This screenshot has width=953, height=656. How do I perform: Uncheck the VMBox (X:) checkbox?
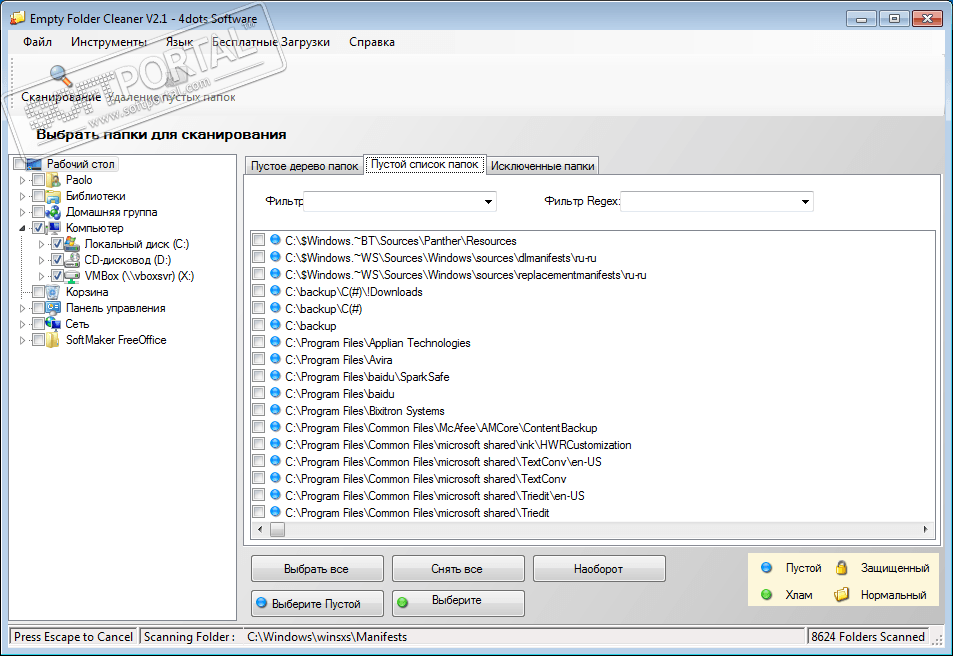tap(57, 276)
